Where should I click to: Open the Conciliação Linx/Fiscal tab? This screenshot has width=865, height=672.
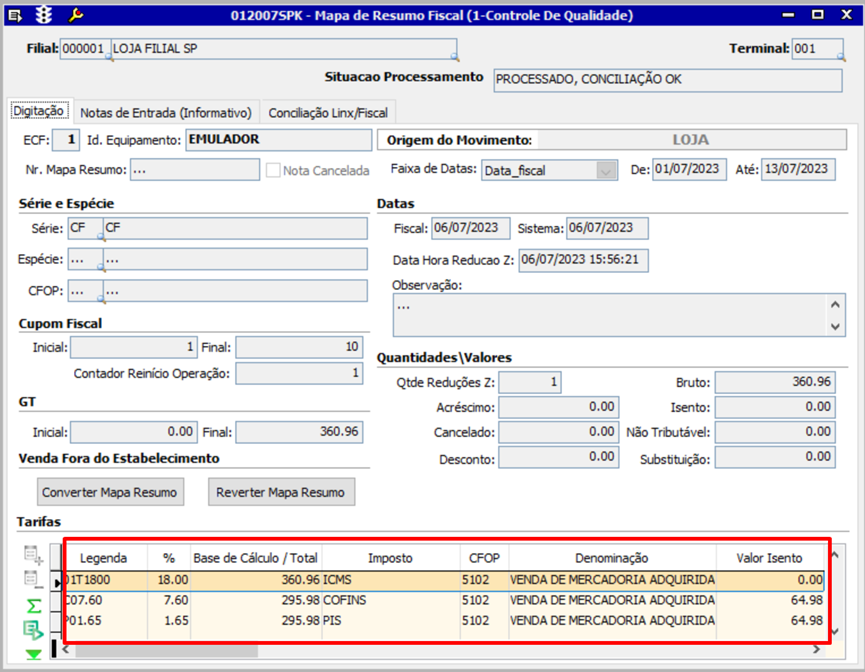coord(329,113)
